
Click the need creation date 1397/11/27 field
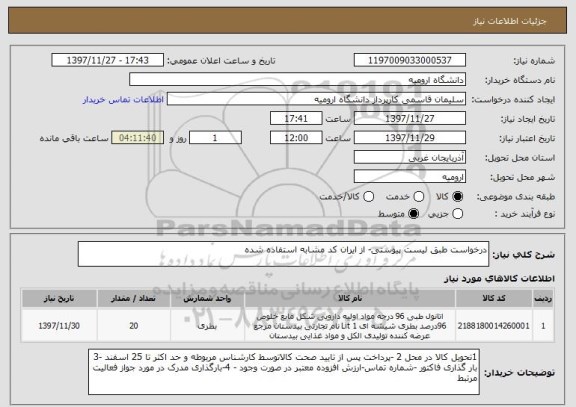click(410, 119)
